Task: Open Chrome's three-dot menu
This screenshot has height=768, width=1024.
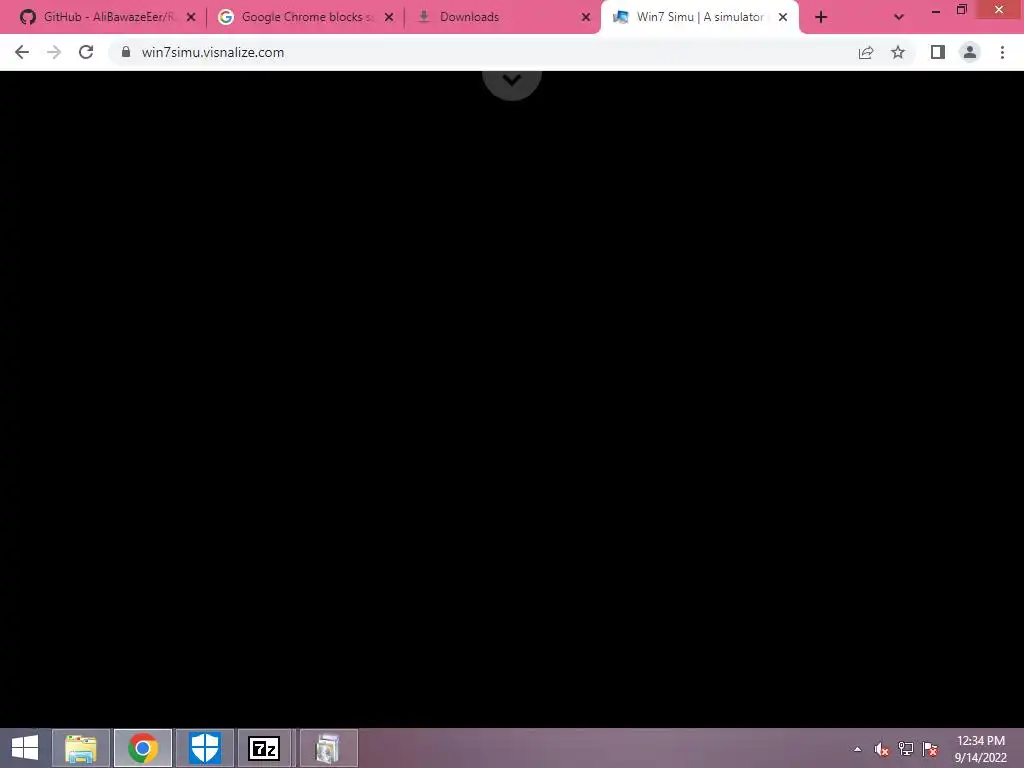Action: pos(1002,52)
